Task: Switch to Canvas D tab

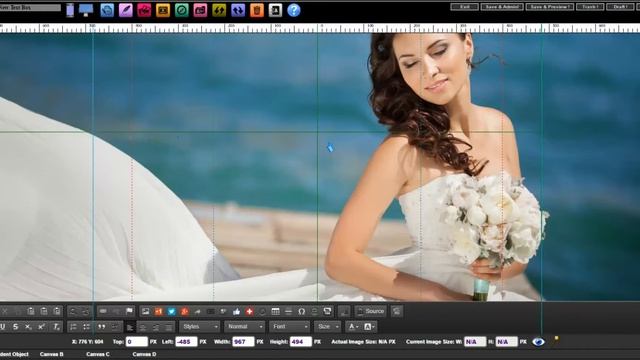Action: tap(144, 354)
